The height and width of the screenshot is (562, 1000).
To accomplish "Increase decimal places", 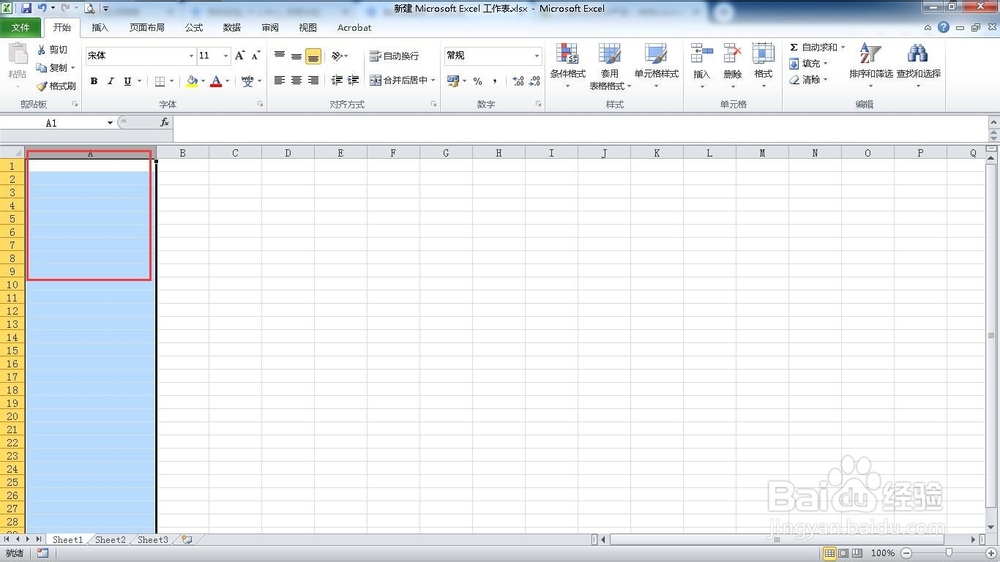I will (x=518, y=81).
